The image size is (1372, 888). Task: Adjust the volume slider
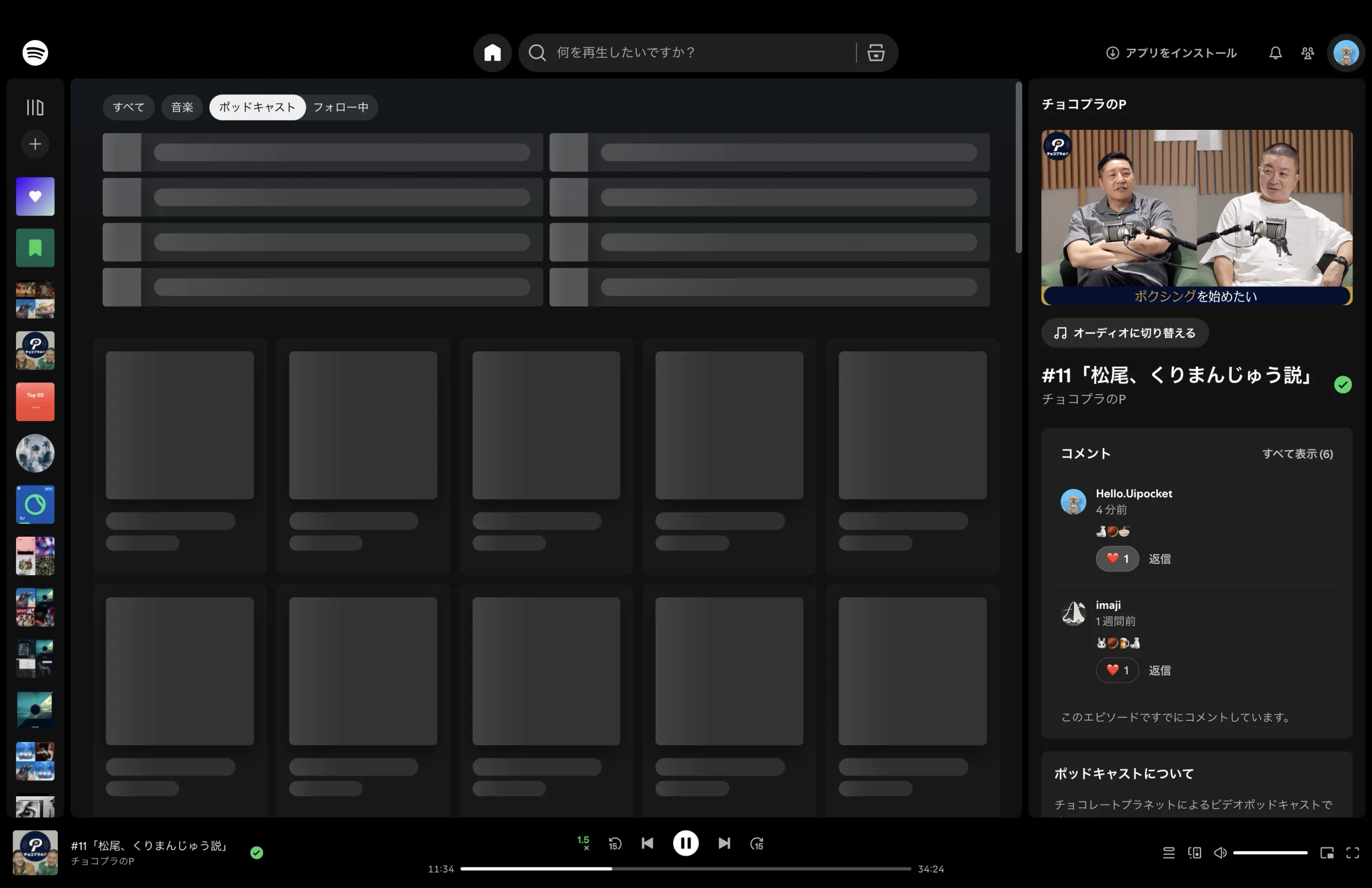[x=1270, y=853]
